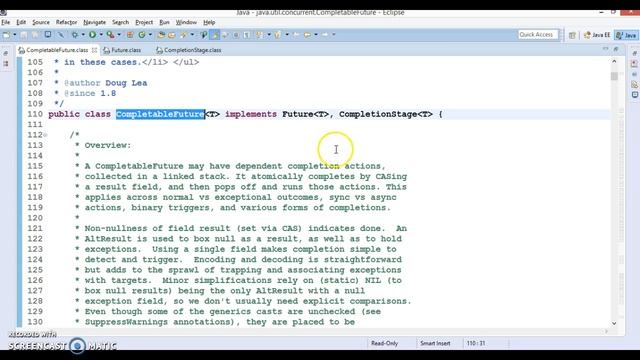The width and height of the screenshot is (640, 360).
Task: Click the New file toolbar icon
Action: pyautogui.click(x=7, y=35)
